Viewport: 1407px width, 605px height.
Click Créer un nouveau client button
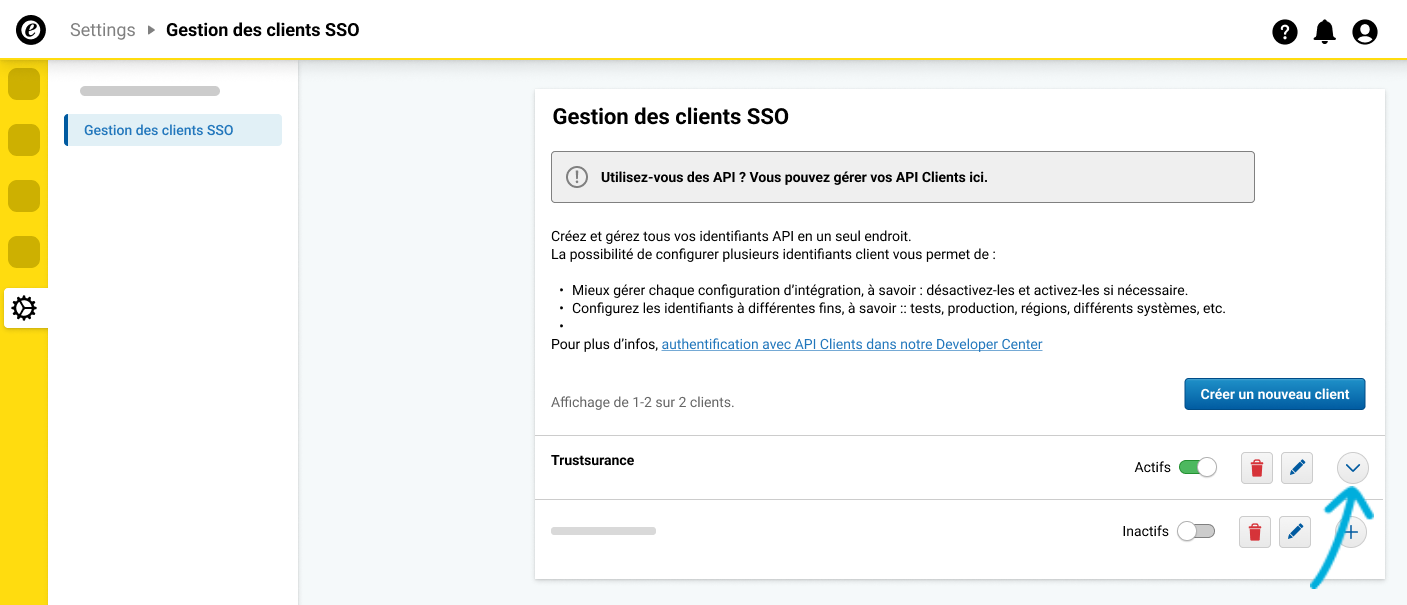tap(1274, 394)
